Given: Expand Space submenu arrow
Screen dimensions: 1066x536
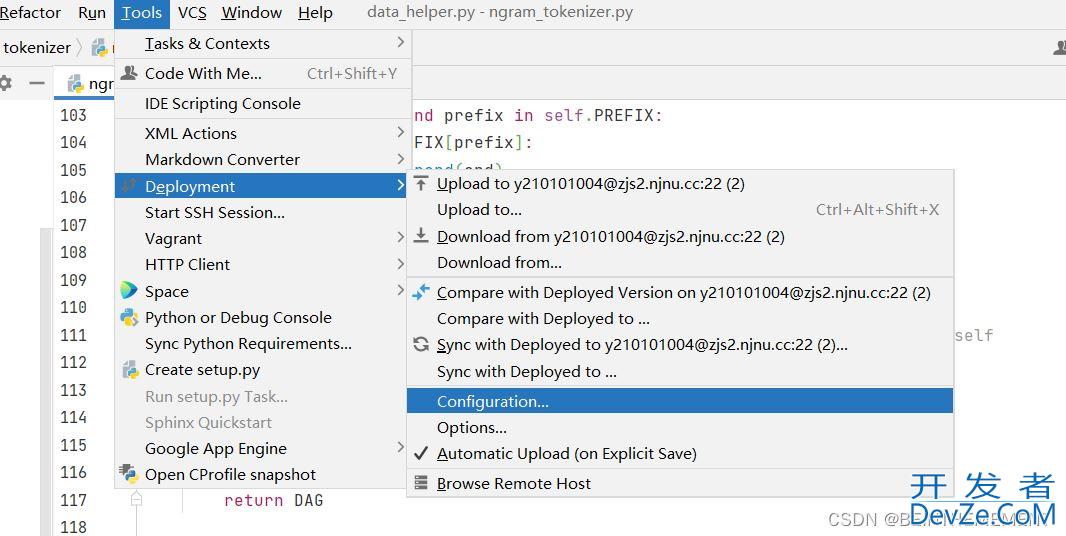Looking at the screenshot, I should tap(400, 290).
